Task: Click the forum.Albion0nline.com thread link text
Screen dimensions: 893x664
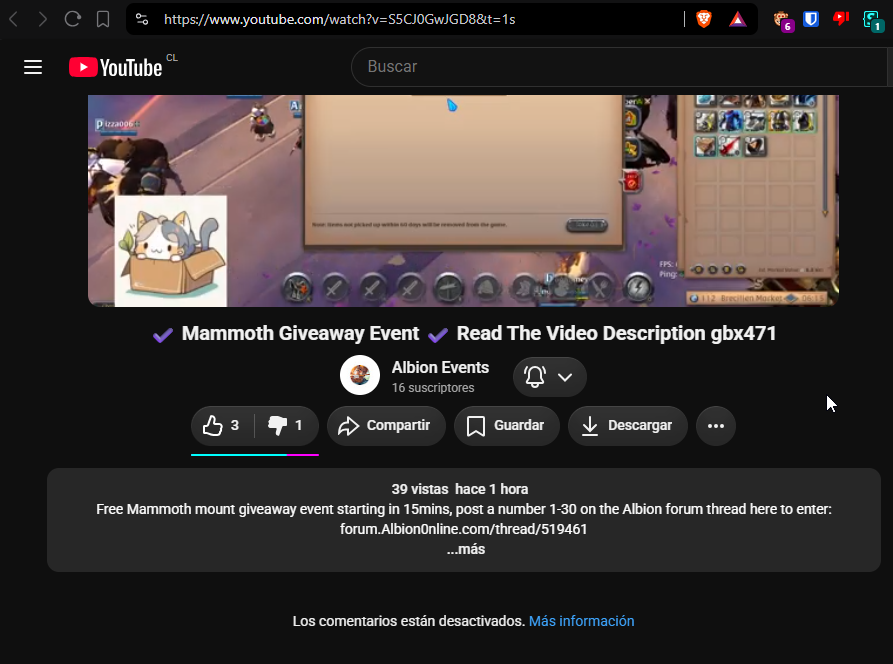Action: (x=464, y=529)
